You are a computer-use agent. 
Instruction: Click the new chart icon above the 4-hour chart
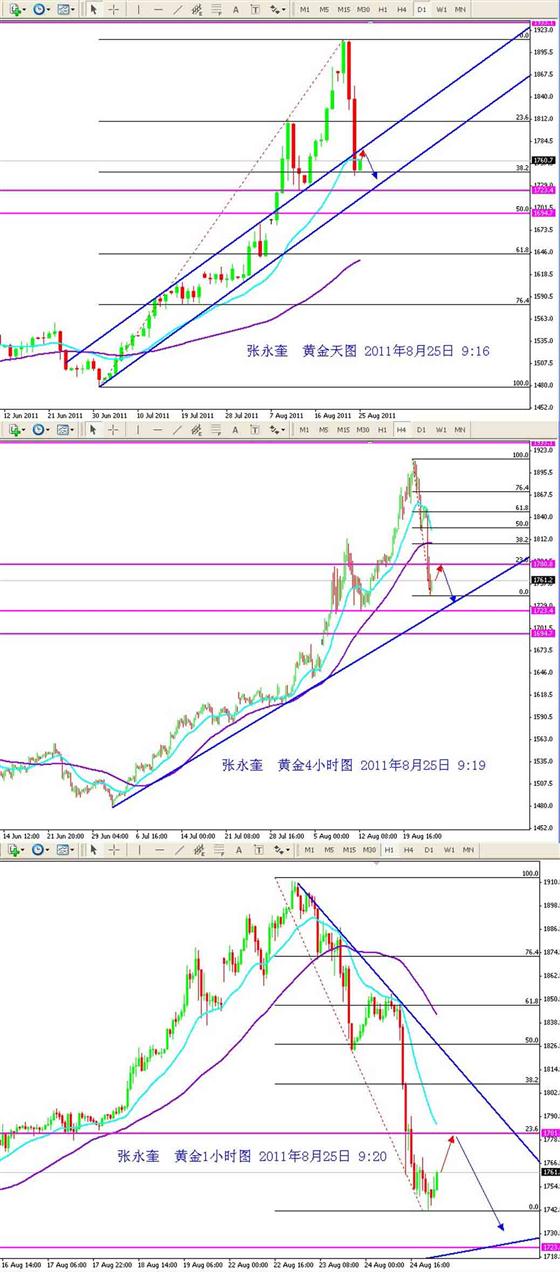[13, 429]
